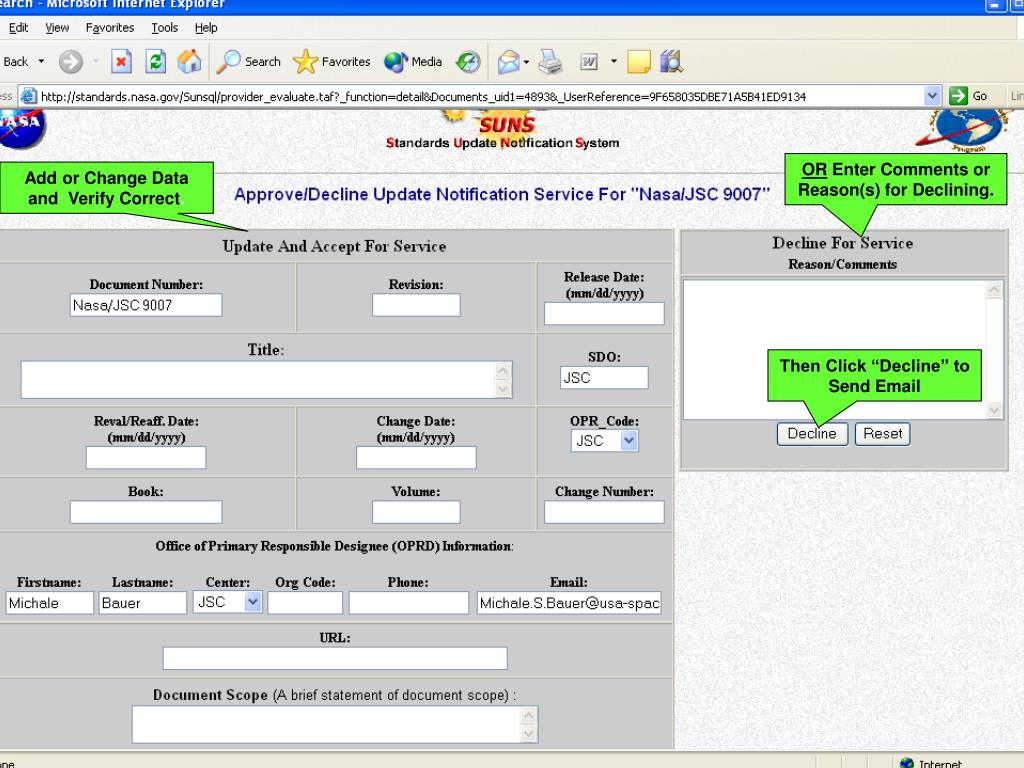Click the SUNS logo banner
The image size is (1024, 768).
point(502,129)
